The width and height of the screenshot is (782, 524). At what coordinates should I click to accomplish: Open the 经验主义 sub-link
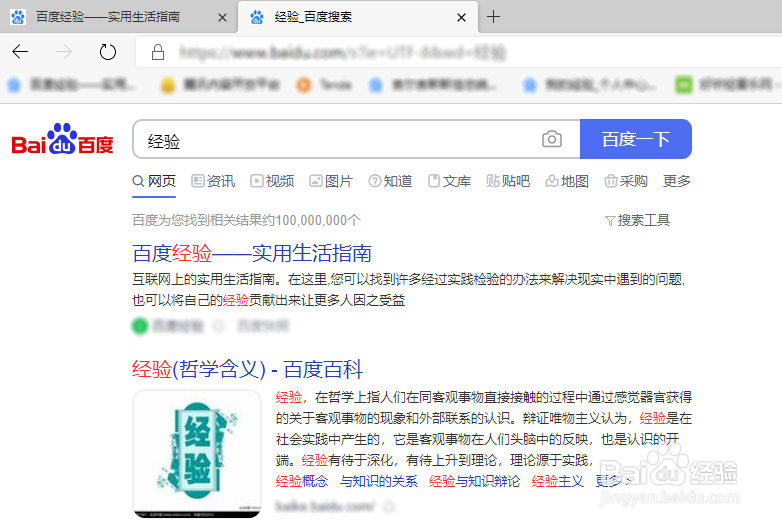click(x=557, y=481)
